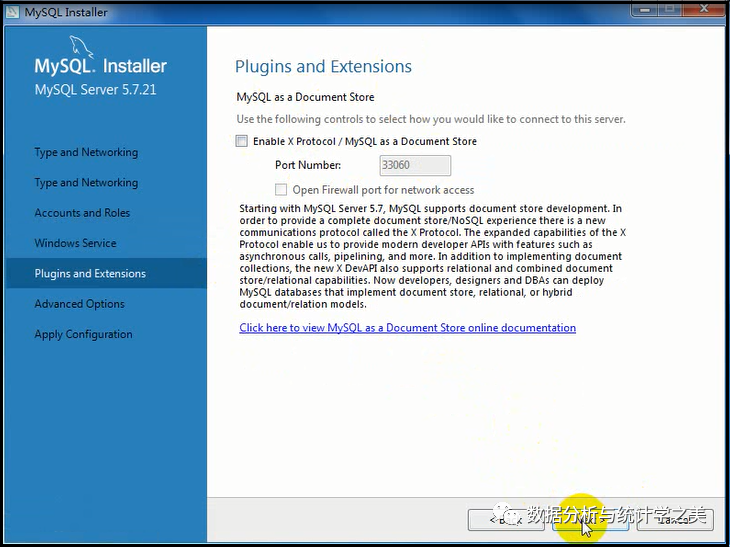Select the Windows Service step

tap(75, 243)
